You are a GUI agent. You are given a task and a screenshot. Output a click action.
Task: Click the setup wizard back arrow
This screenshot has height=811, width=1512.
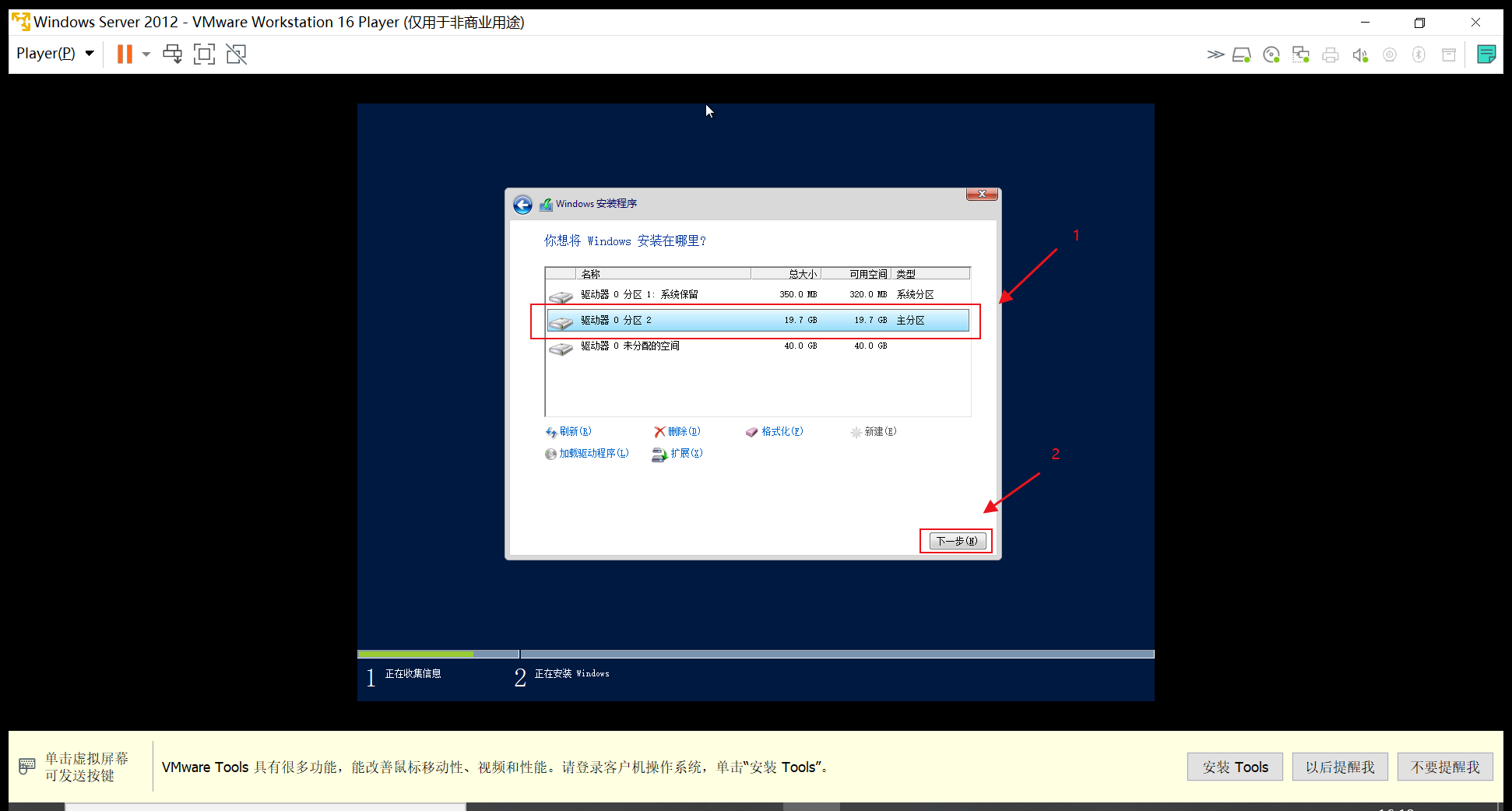[x=523, y=204]
